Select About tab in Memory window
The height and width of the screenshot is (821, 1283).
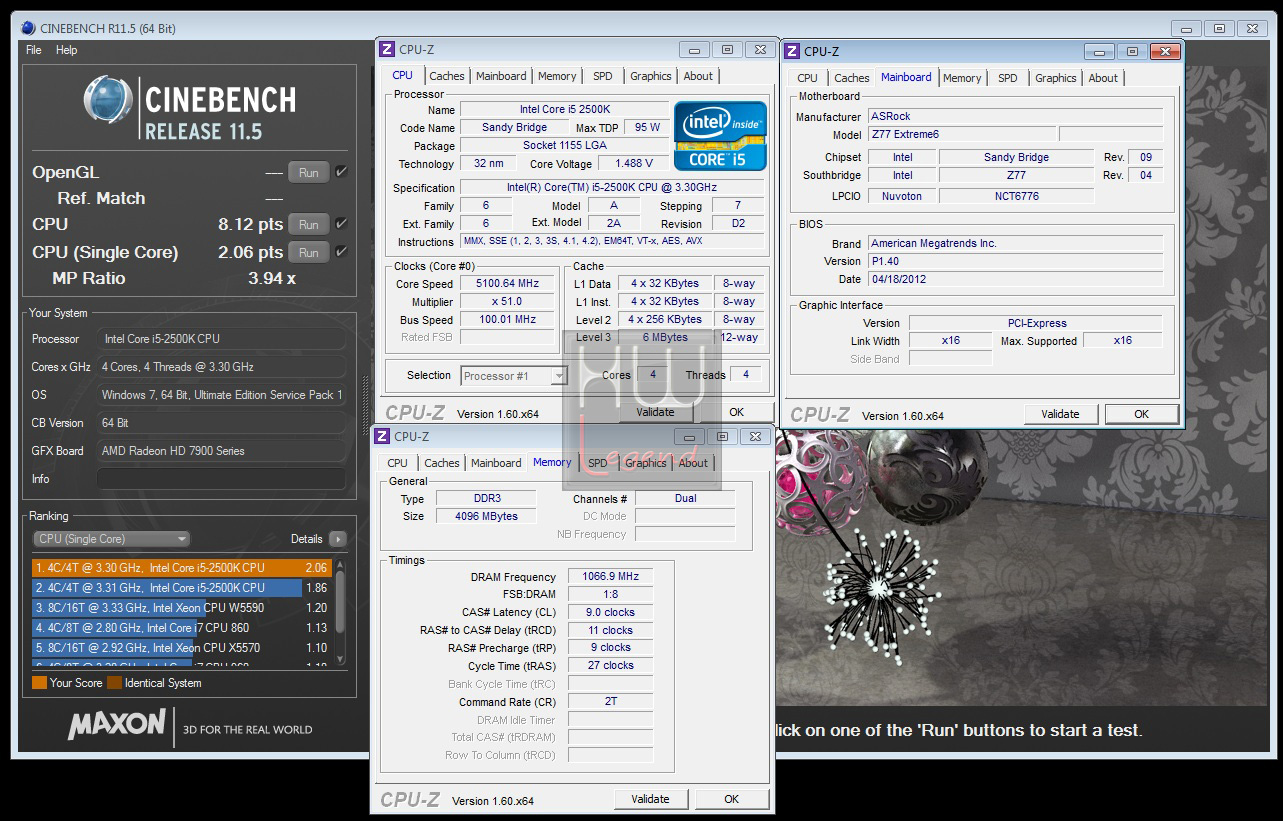click(x=693, y=463)
